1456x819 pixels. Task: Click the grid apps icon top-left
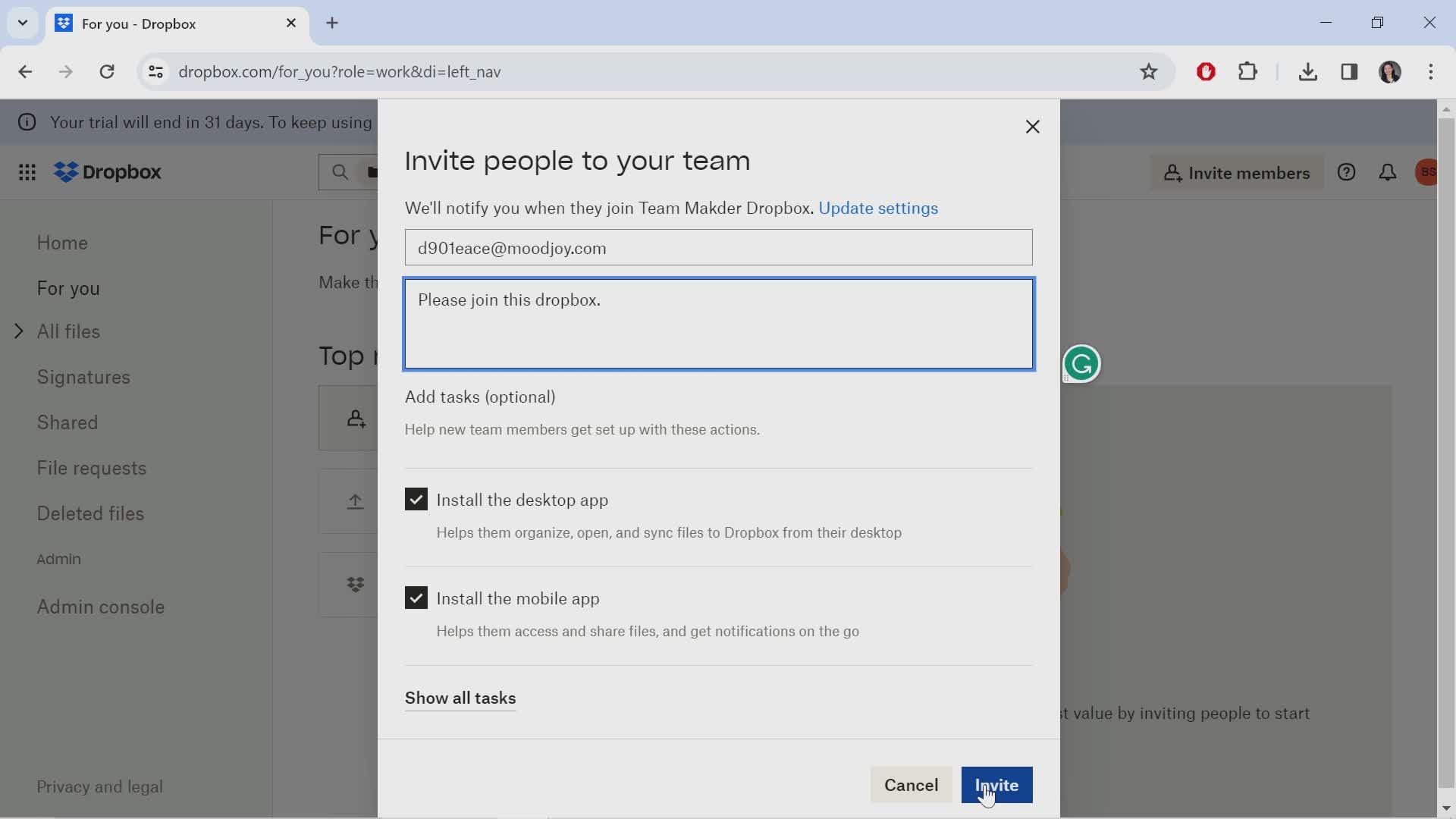coord(27,172)
